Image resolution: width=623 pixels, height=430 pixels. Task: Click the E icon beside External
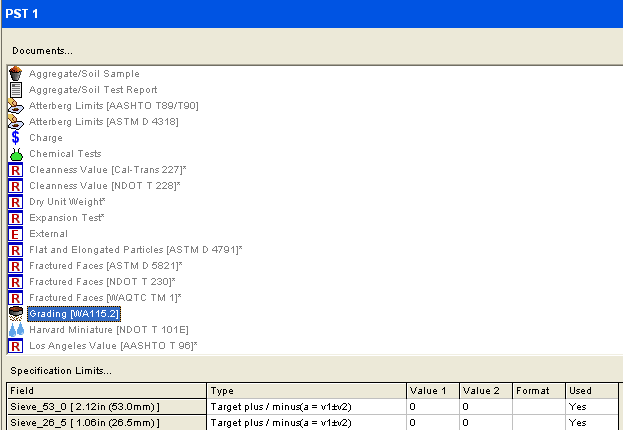point(15,234)
